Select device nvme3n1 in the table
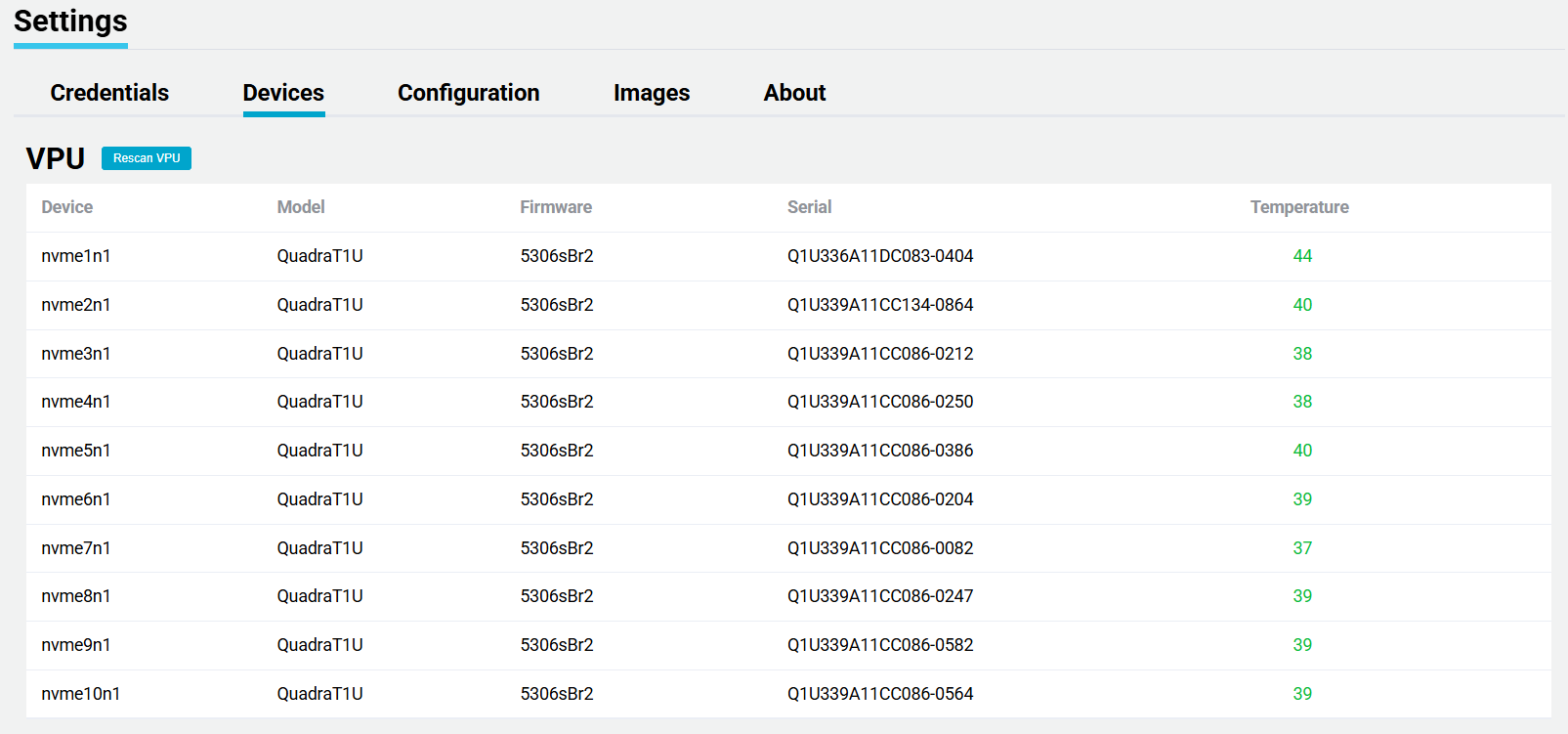 [76, 354]
